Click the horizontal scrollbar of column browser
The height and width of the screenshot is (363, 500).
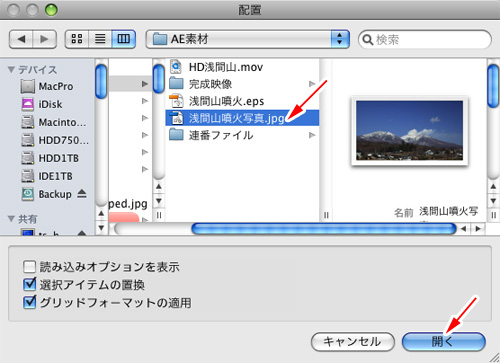pyautogui.click(x=323, y=229)
